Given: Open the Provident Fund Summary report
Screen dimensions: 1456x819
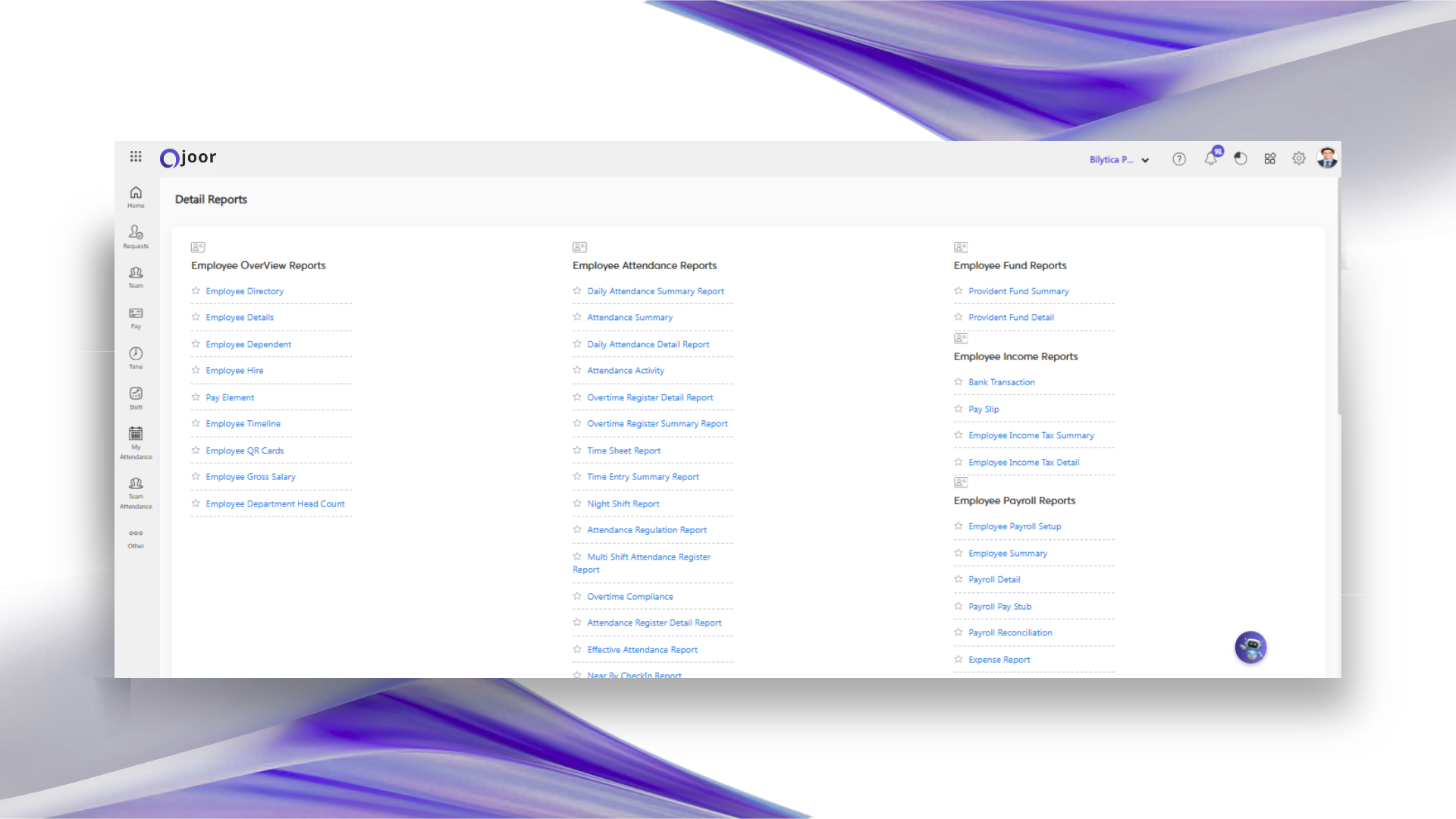Looking at the screenshot, I should (x=1018, y=291).
